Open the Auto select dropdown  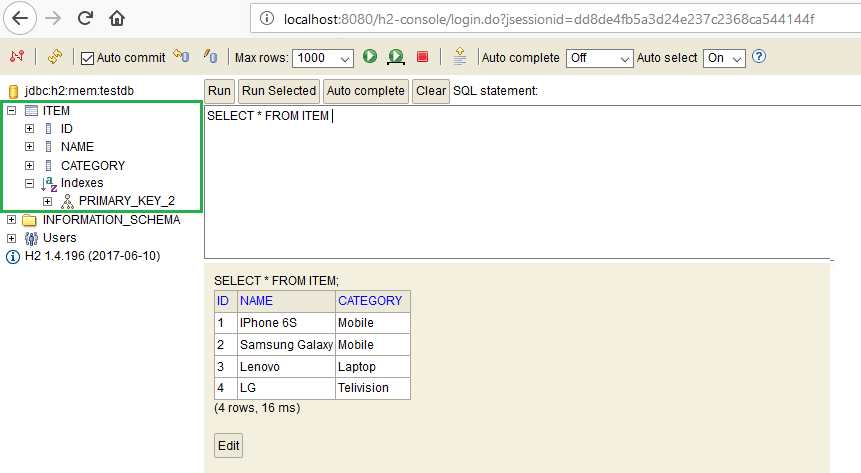coord(724,58)
